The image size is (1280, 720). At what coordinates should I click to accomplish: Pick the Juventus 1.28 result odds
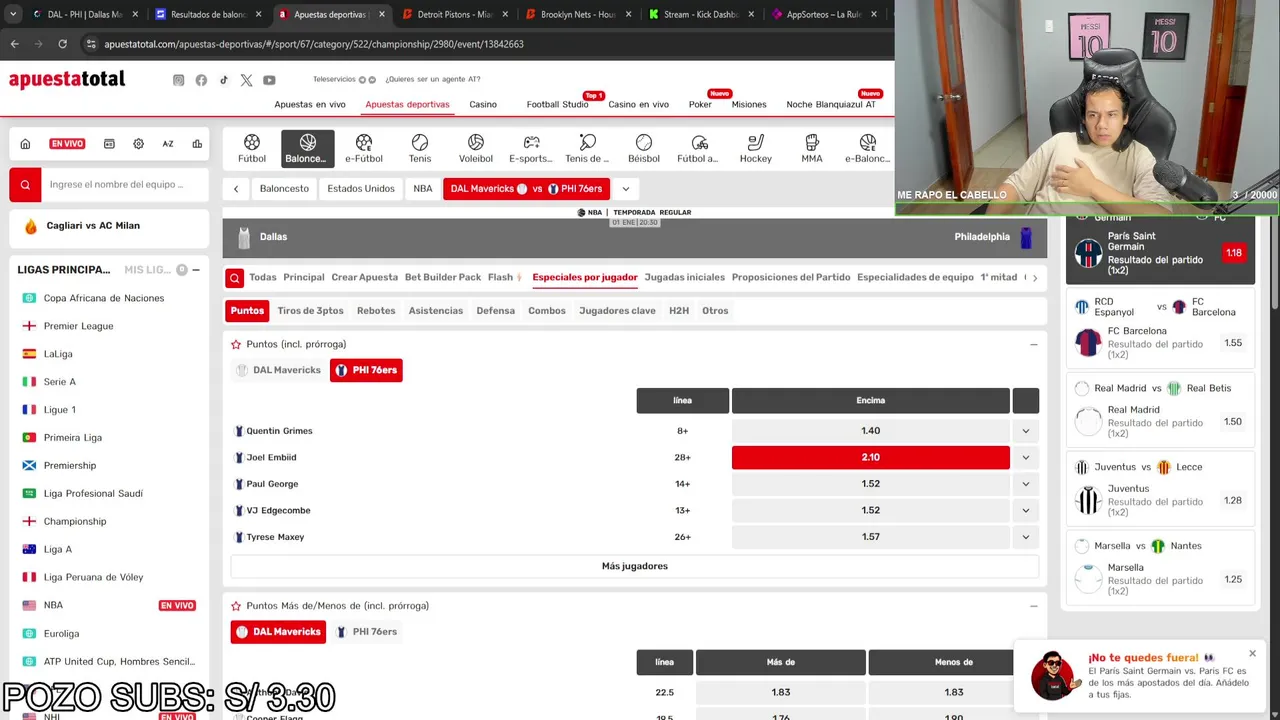1233,500
